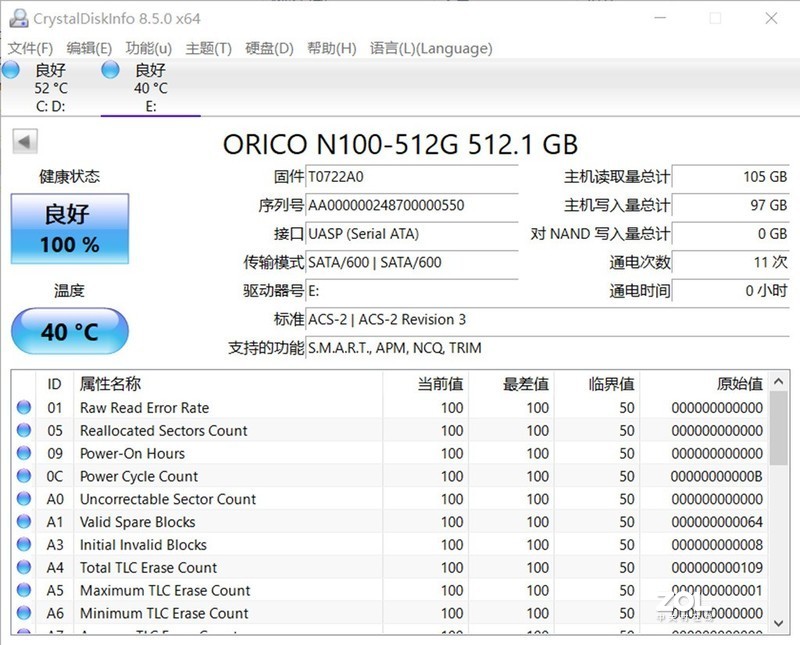Click the blue dot for Uncorrectable Sector Count
This screenshot has width=800, height=645.
(24, 499)
